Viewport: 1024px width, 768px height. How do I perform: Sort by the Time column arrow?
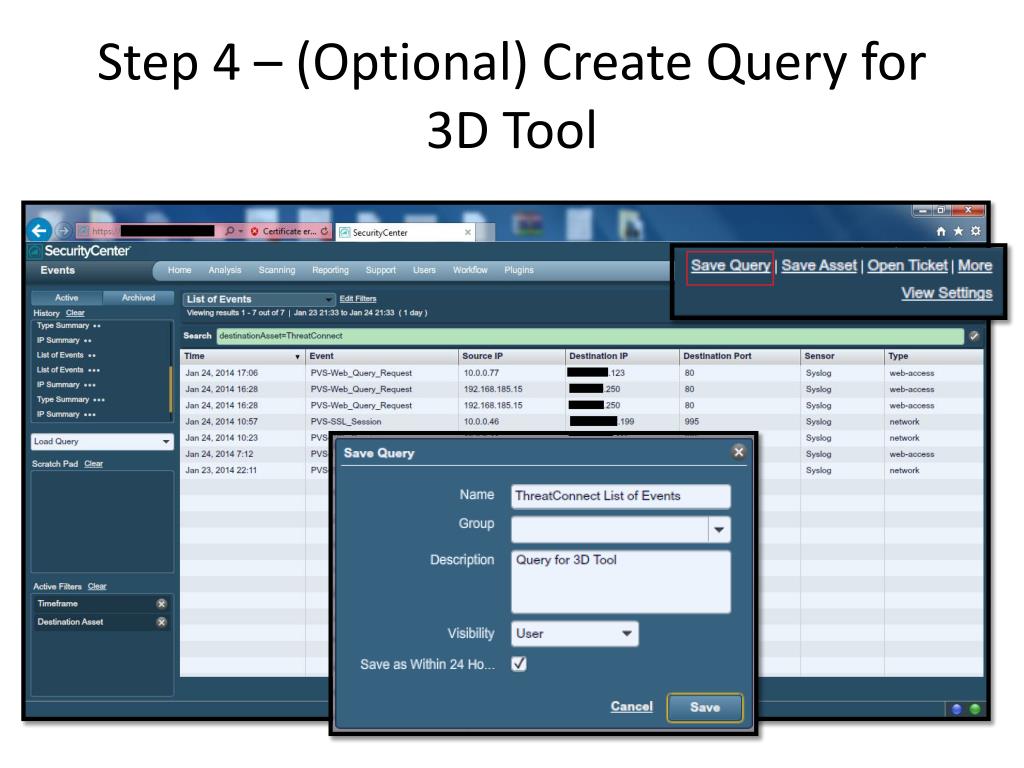[297, 357]
